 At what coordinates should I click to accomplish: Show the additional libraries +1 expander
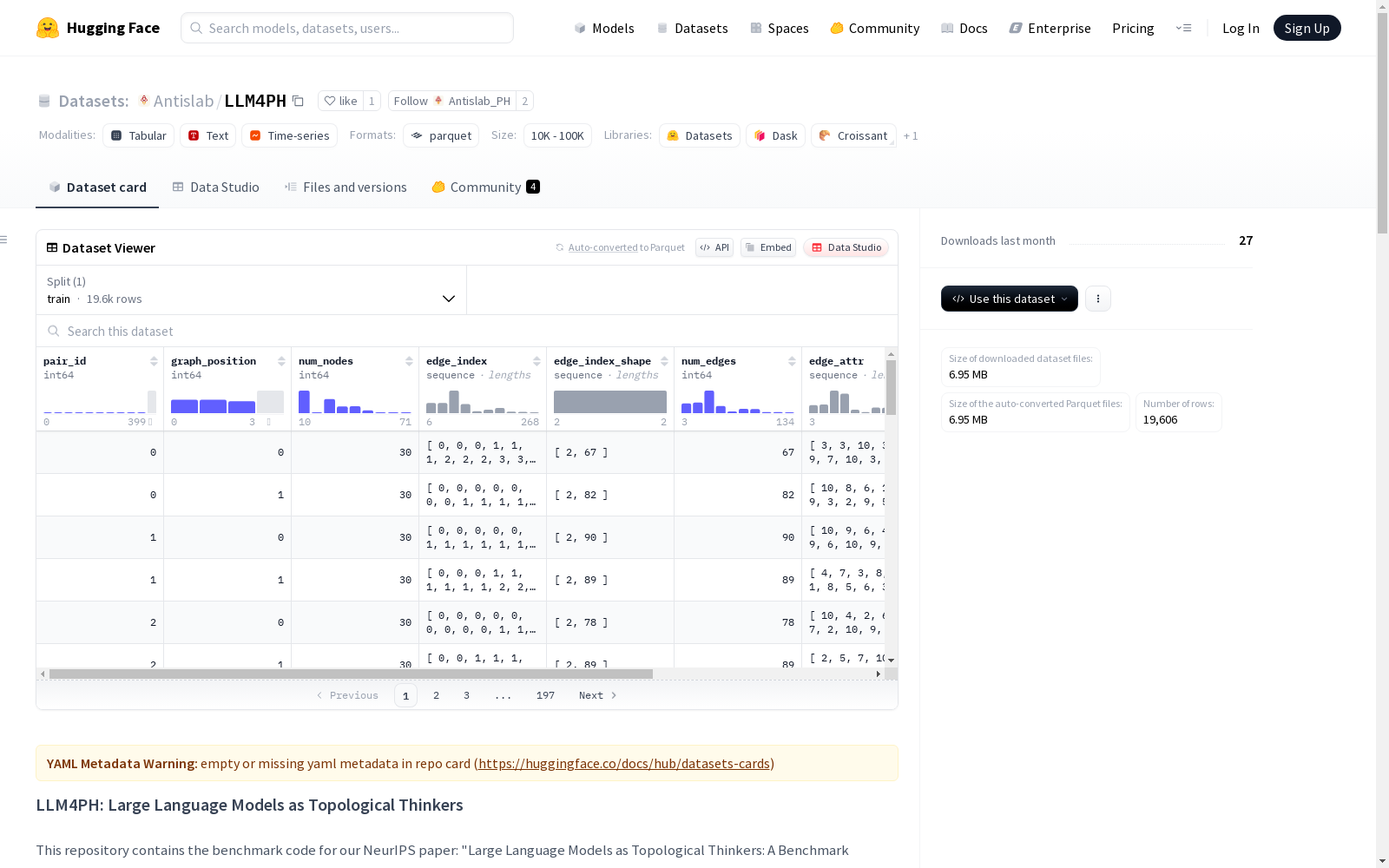pyautogui.click(x=911, y=135)
